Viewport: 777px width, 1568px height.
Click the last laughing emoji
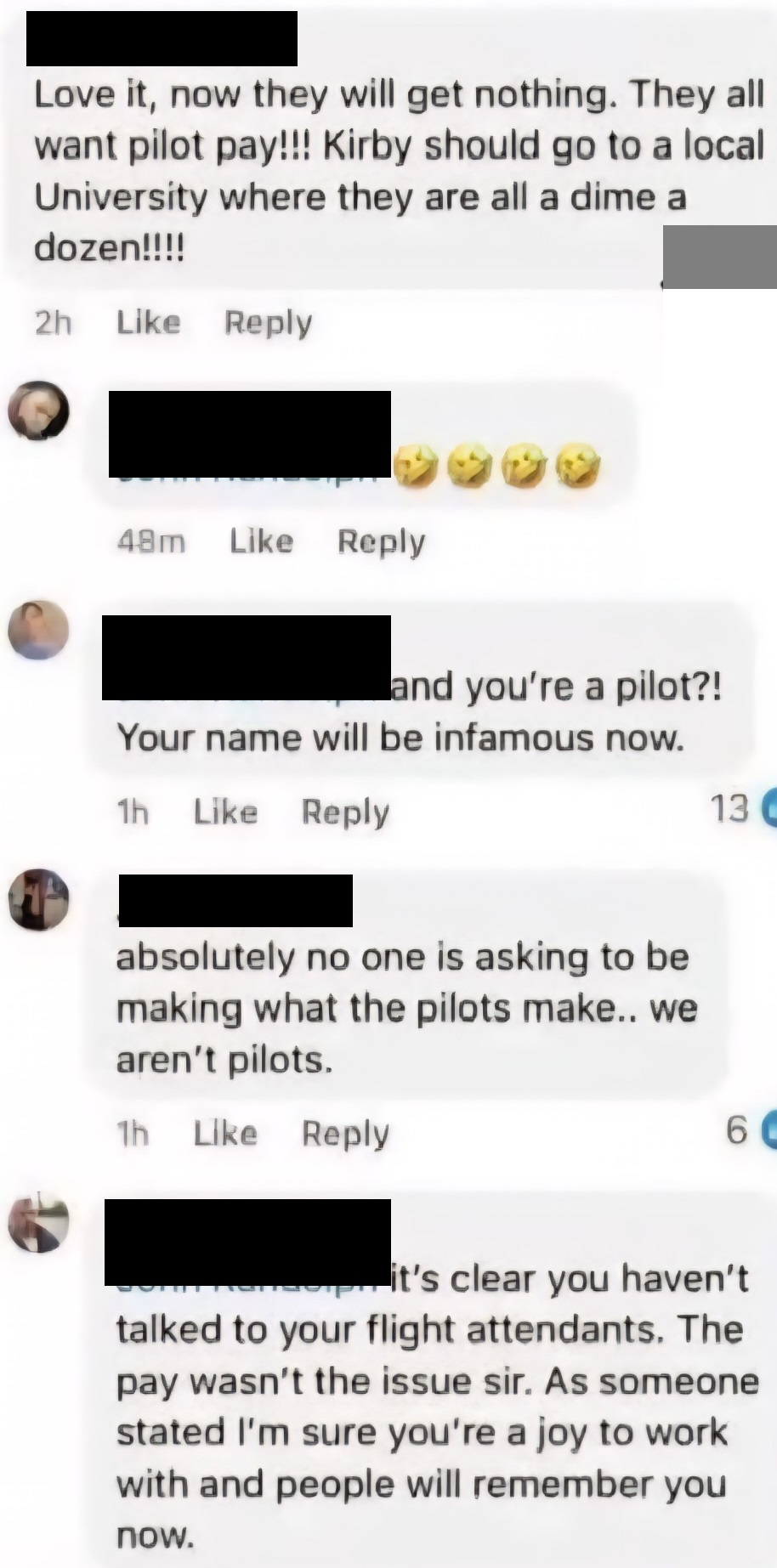coord(578,467)
